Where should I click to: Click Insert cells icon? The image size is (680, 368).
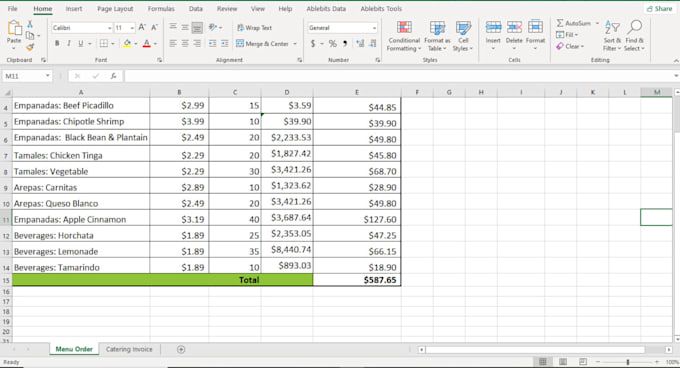coord(493,27)
